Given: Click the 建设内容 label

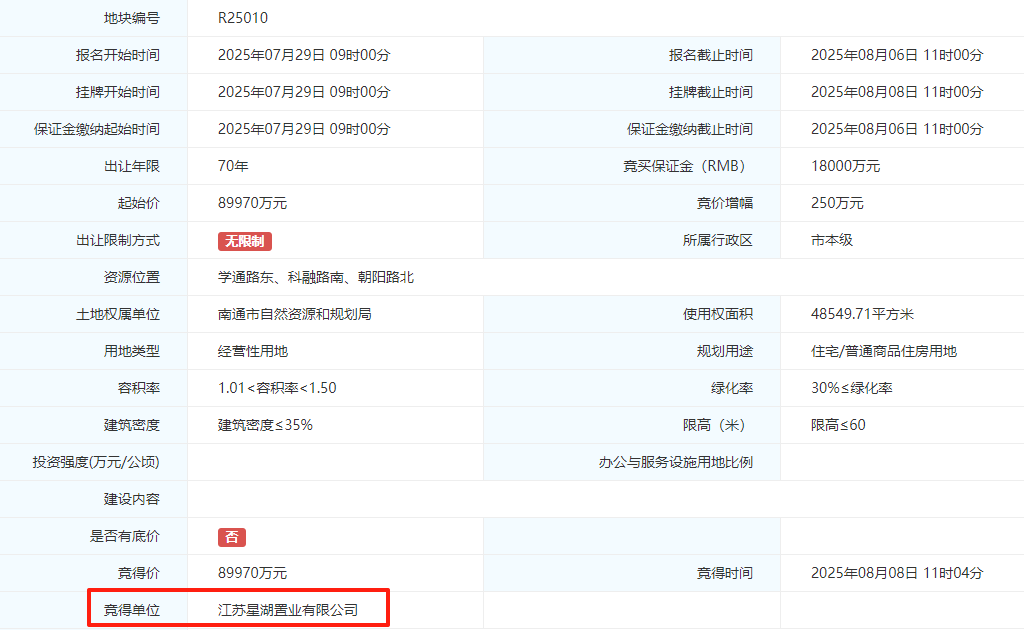Looking at the screenshot, I should pos(131,499).
